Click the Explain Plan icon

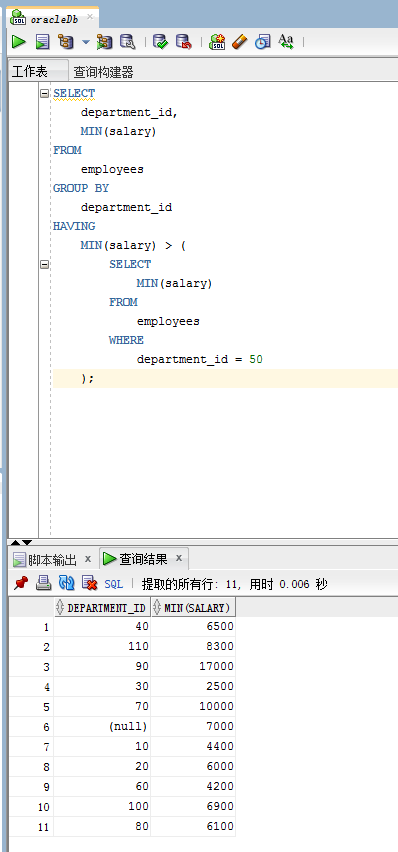pyautogui.click(x=66, y=42)
